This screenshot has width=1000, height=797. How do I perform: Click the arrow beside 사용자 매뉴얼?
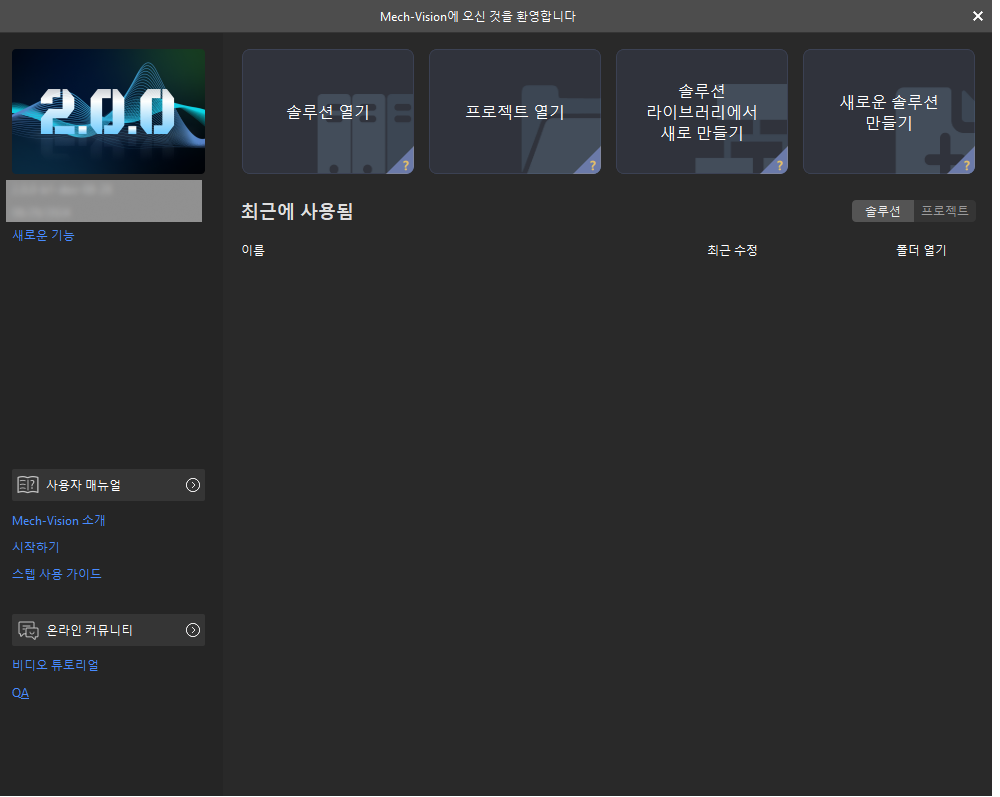click(x=193, y=485)
